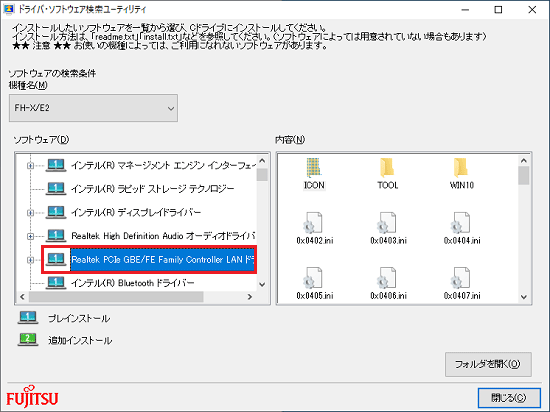Click the blue プレインストール legend icon
Viewport: 550px width, 412px height.
click(x=28, y=317)
